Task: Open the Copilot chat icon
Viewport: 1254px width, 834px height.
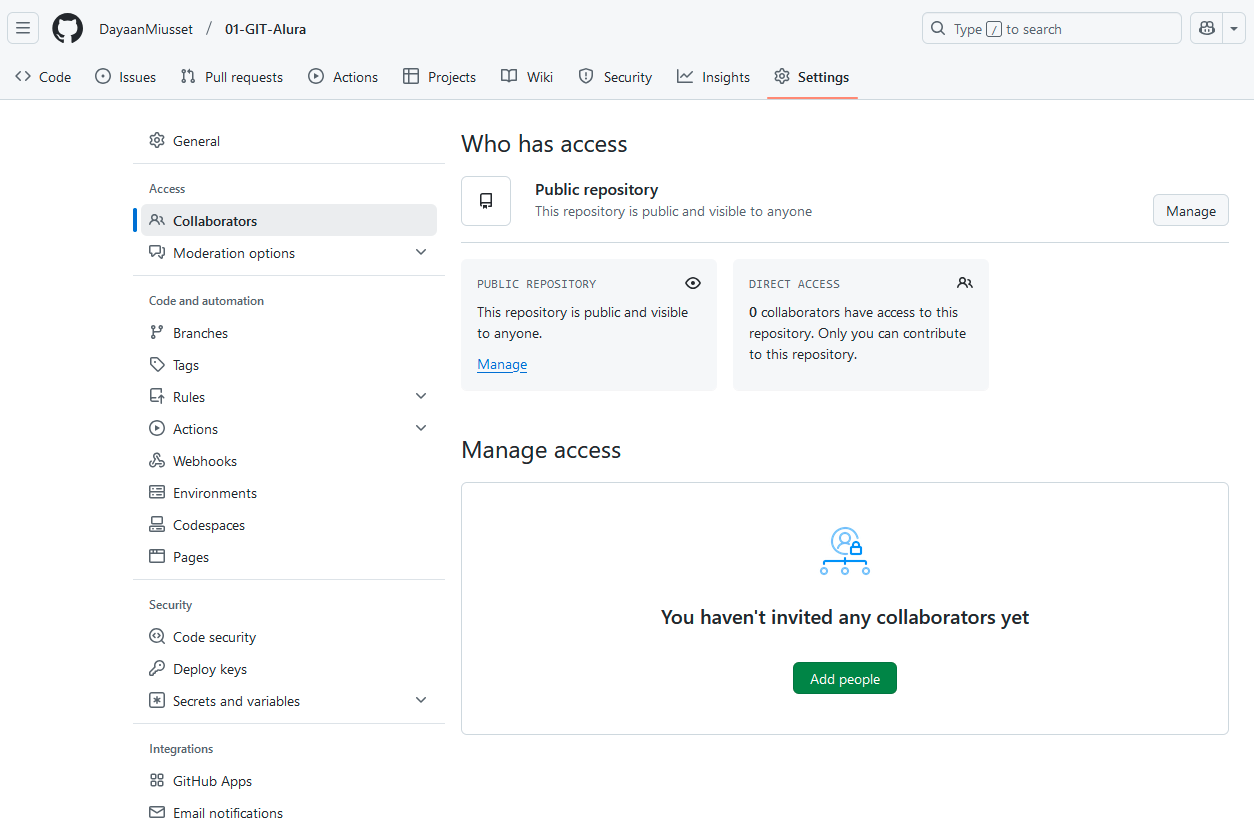Action: 1207,29
